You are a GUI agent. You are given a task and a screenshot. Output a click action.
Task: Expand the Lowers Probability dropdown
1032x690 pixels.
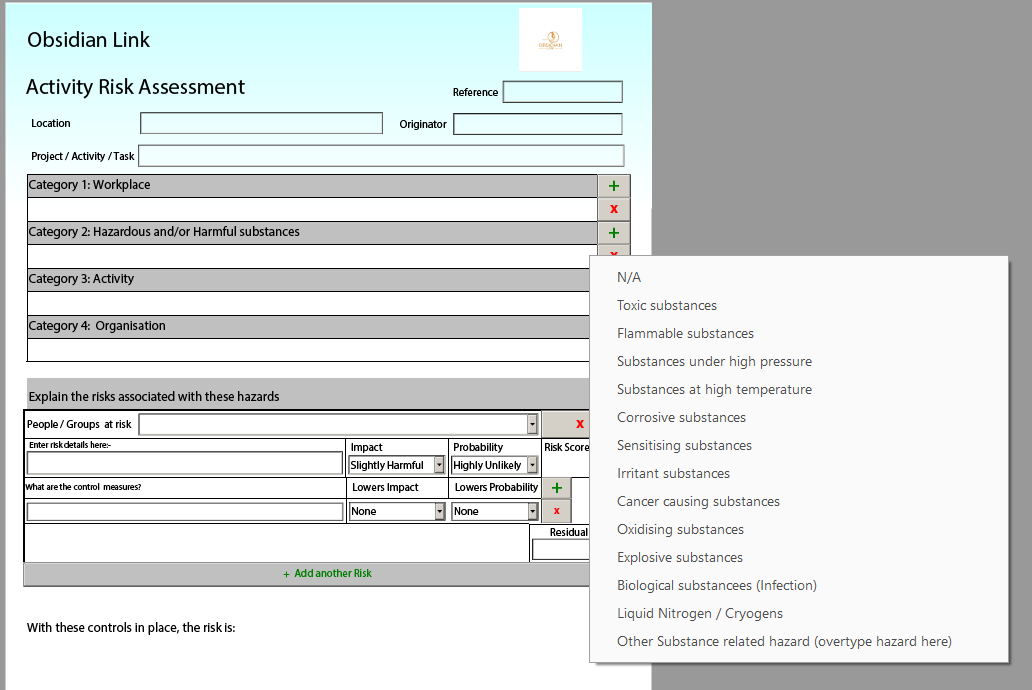coord(532,511)
